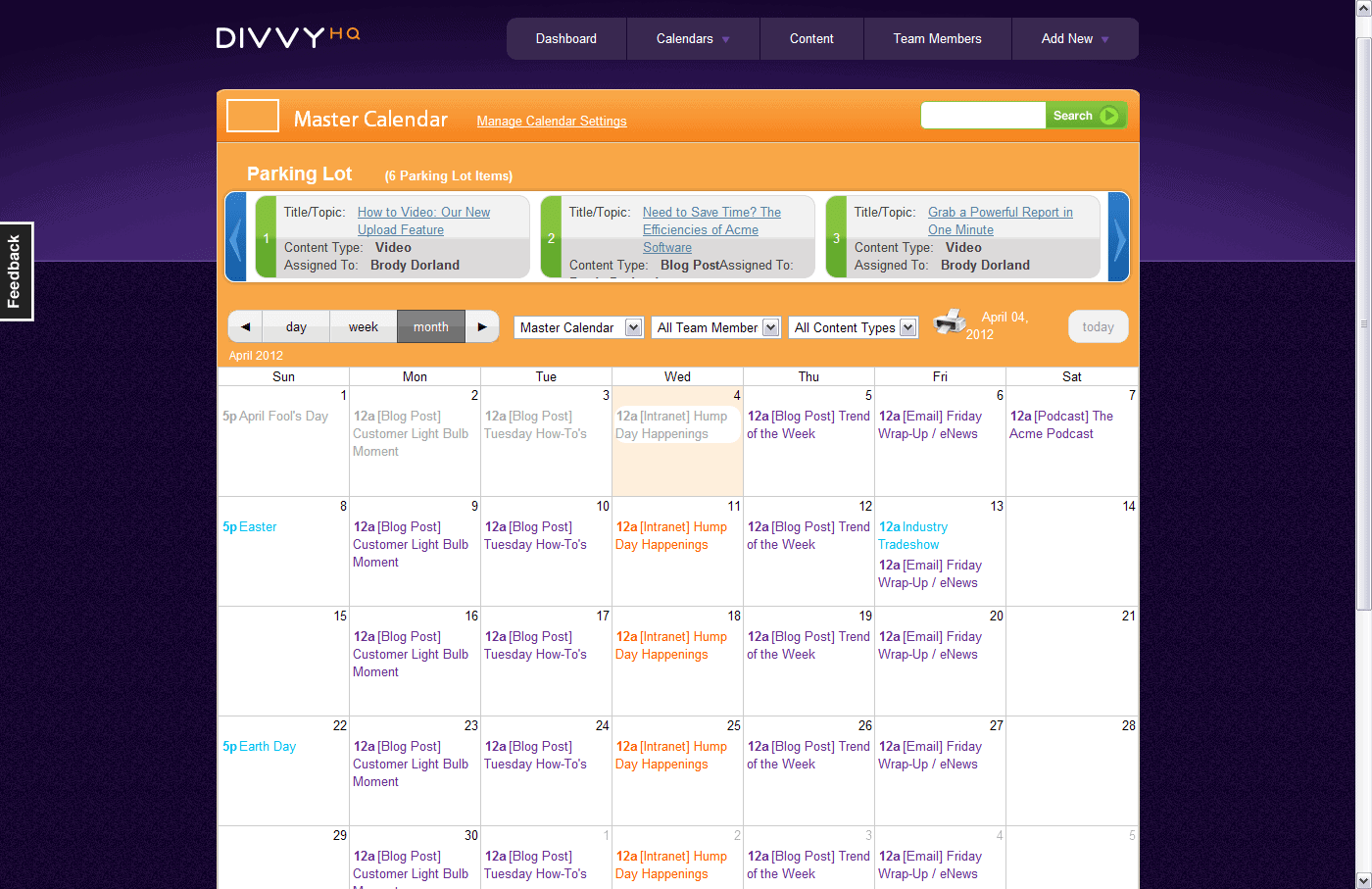Switch to week view
Screen dimensions: 1372x889
[x=363, y=325]
